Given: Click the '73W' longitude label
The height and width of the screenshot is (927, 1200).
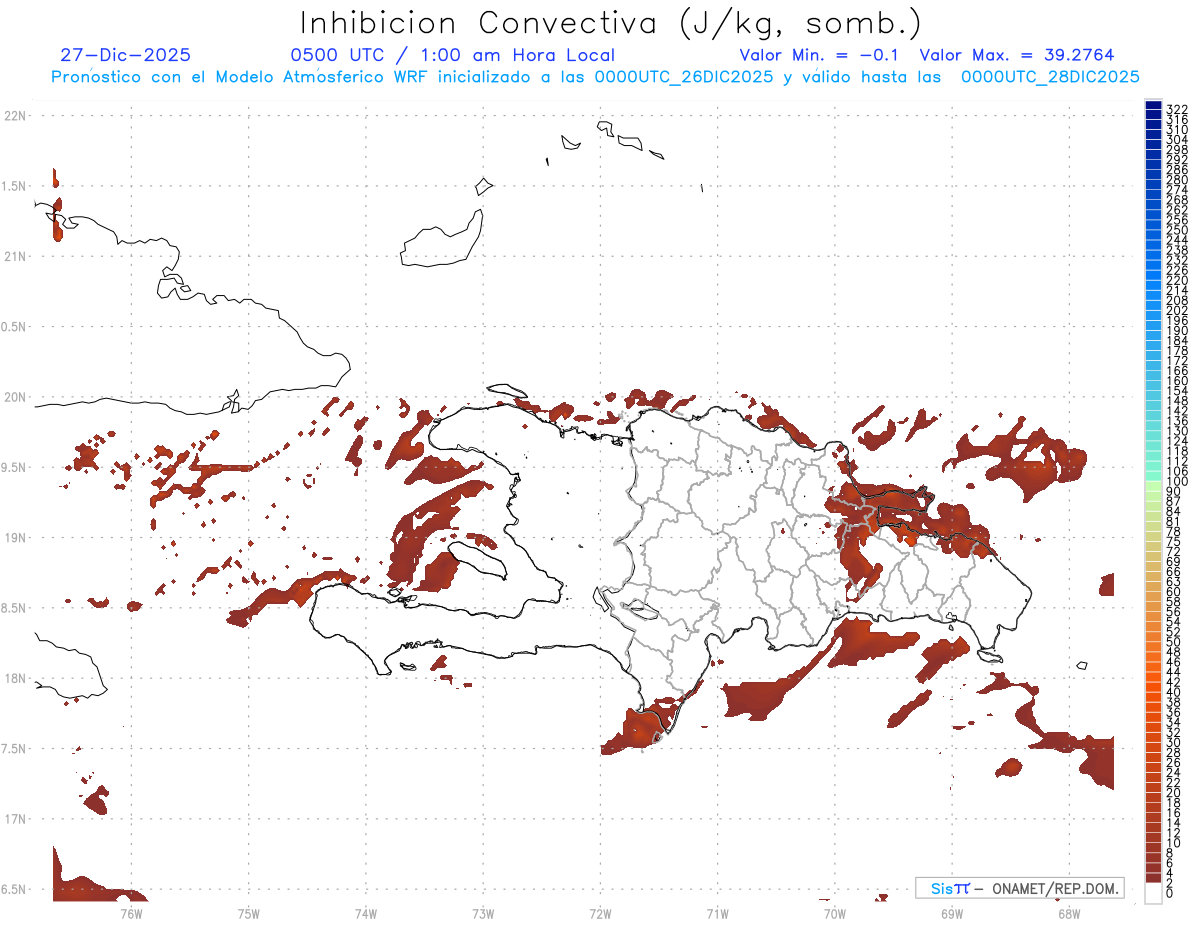Looking at the screenshot, I should (x=483, y=913).
